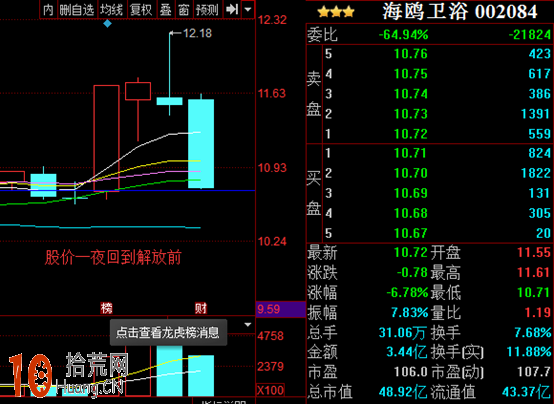
Task: Click sell level 4 price 10.75
Action: [x=411, y=74]
